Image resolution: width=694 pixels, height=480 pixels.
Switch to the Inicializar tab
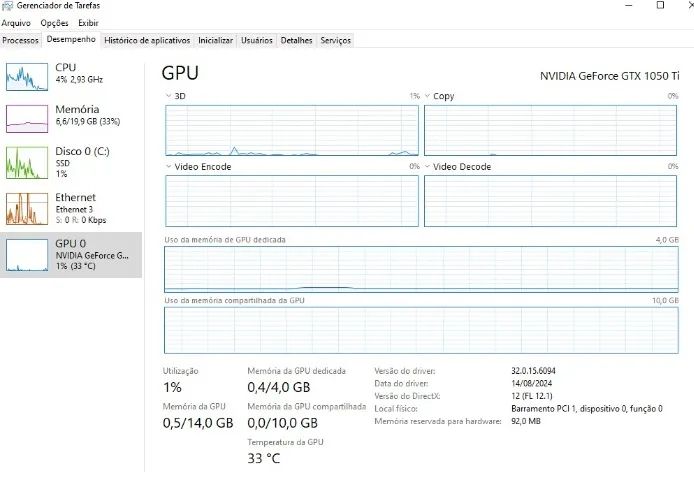[x=215, y=40]
